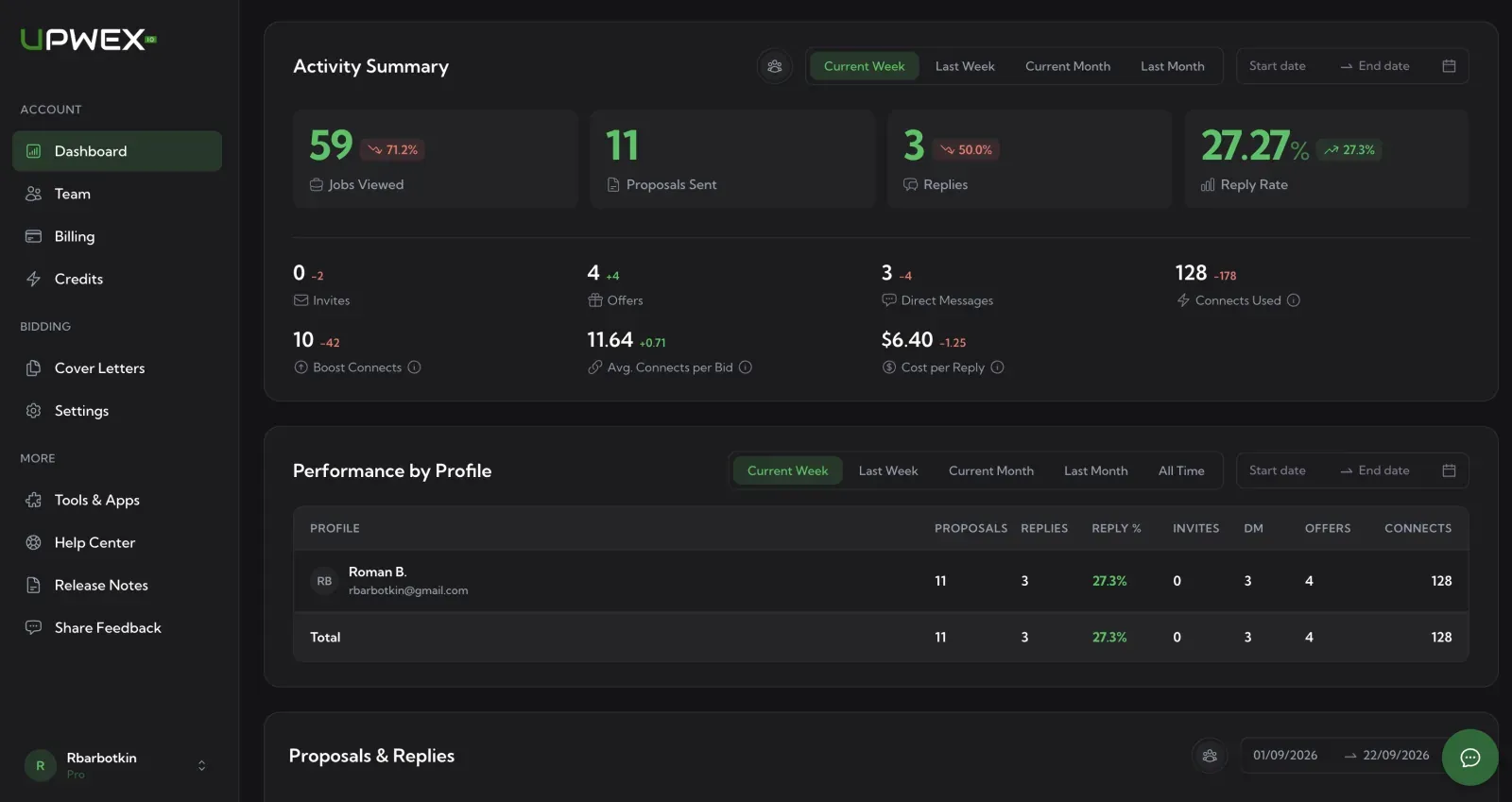Click the R user avatar in sidebar
The width and height of the screenshot is (1512, 802).
pos(40,766)
